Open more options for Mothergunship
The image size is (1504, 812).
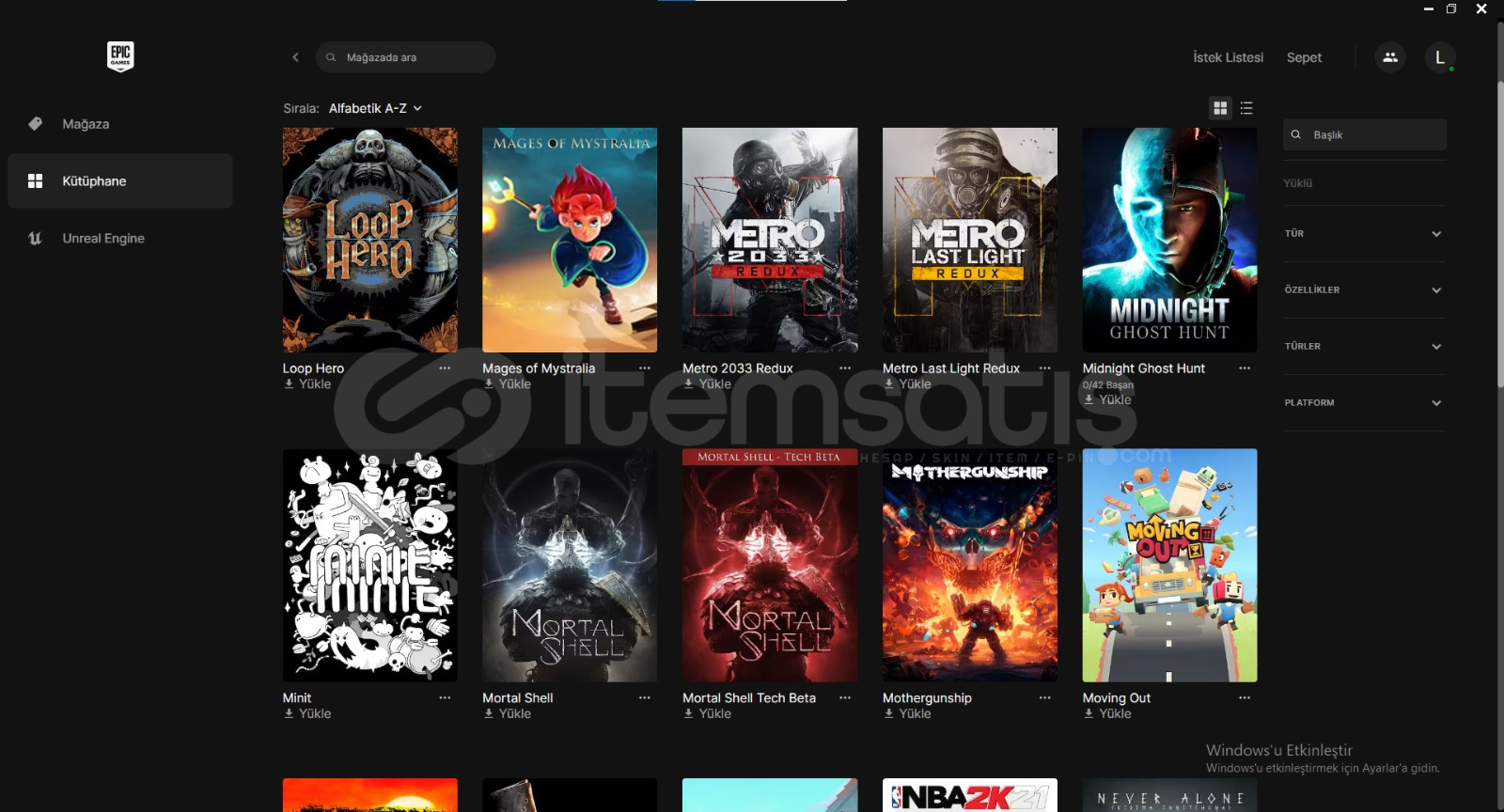[1044, 697]
